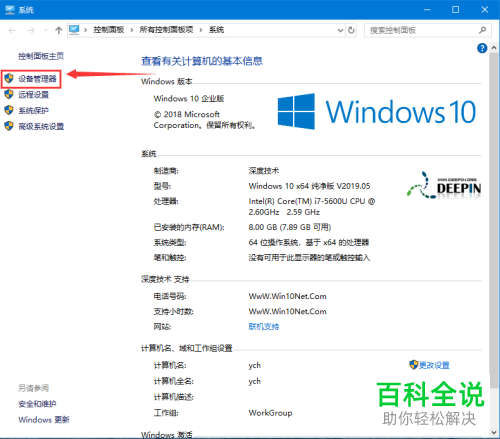Image resolution: width=500 pixels, height=439 pixels.
Task: Click the search magnifier icon
Action: pos(482,30)
